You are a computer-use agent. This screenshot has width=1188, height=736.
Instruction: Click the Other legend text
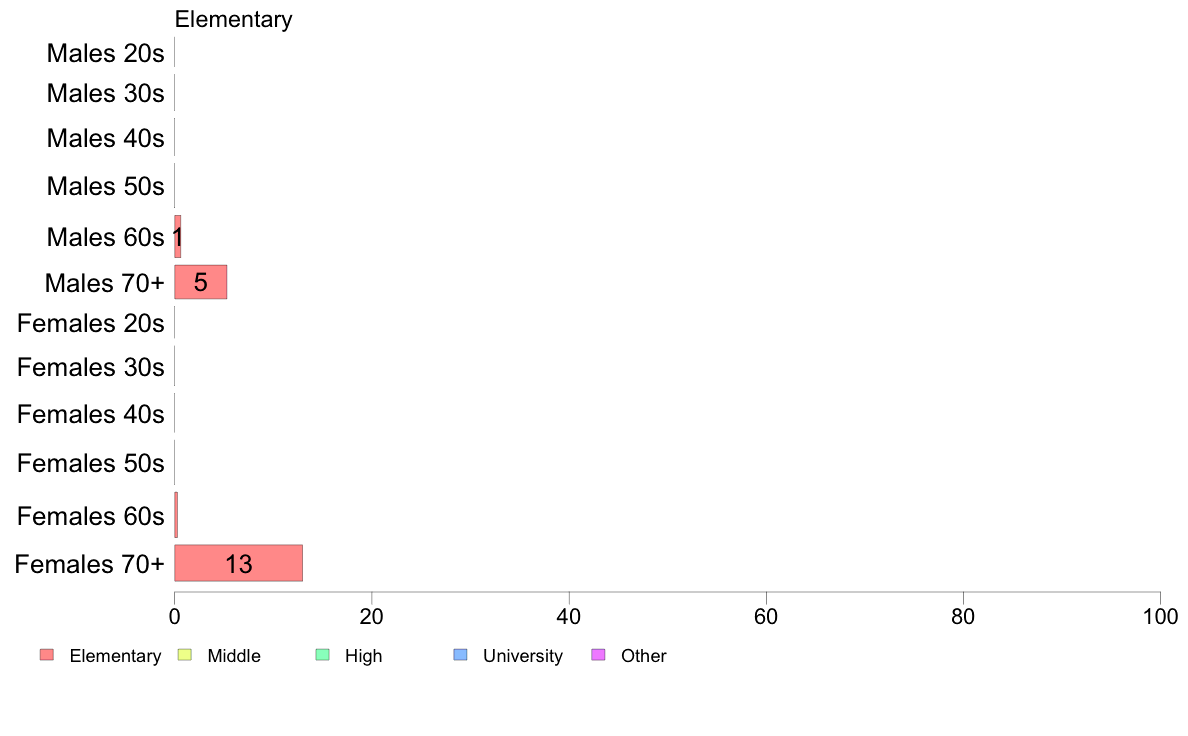pyautogui.click(x=643, y=656)
